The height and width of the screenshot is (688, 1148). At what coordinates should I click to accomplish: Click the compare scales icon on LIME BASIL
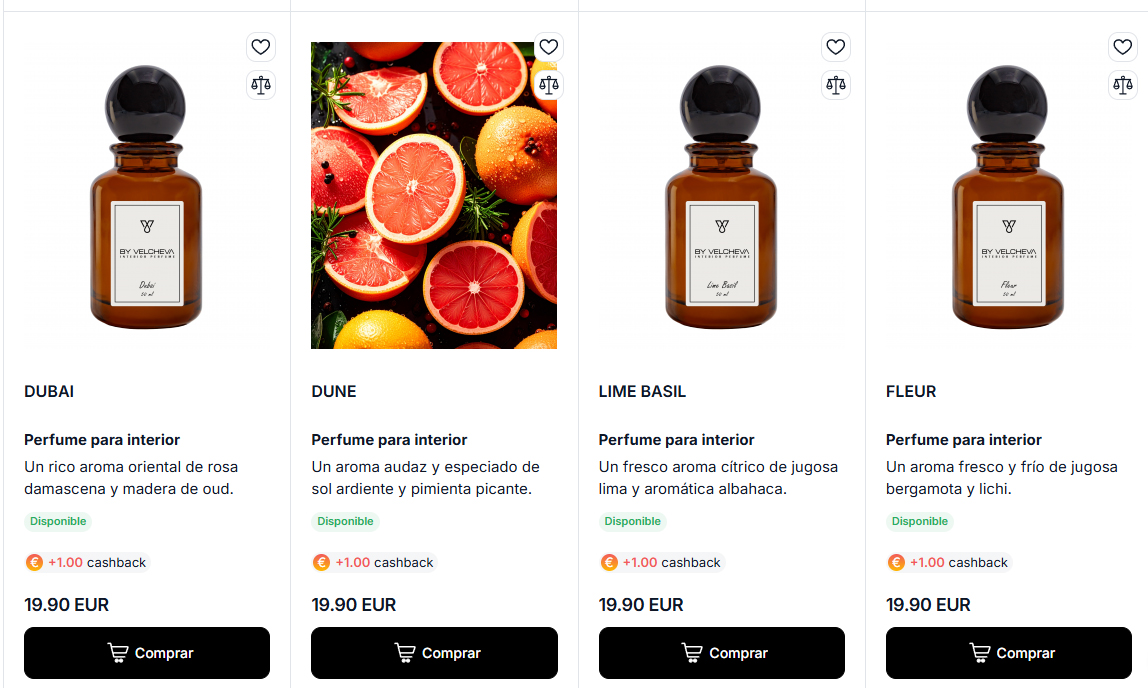[x=836, y=85]
